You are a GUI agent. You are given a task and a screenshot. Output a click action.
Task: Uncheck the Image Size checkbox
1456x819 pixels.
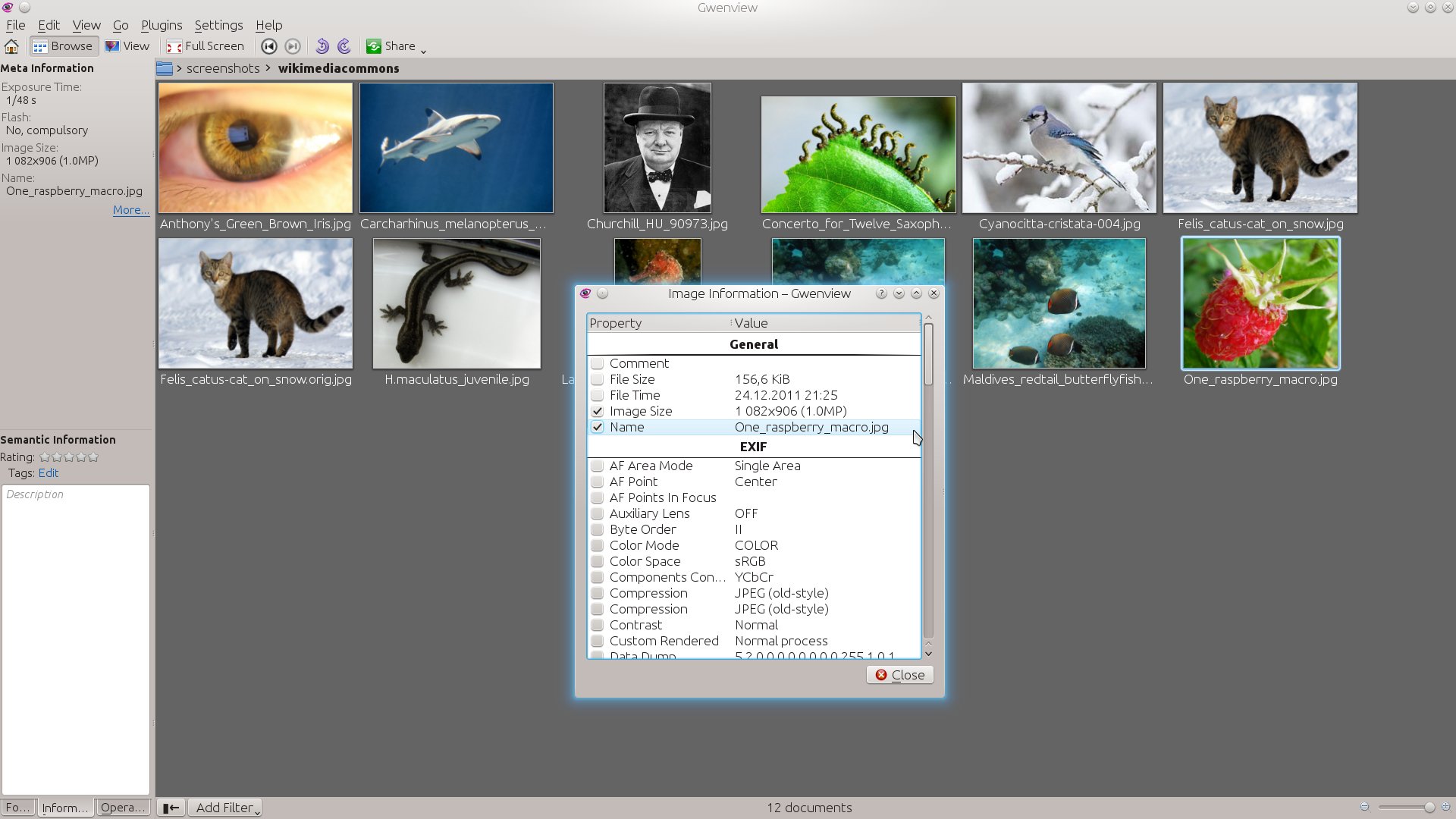pos(598,411)
